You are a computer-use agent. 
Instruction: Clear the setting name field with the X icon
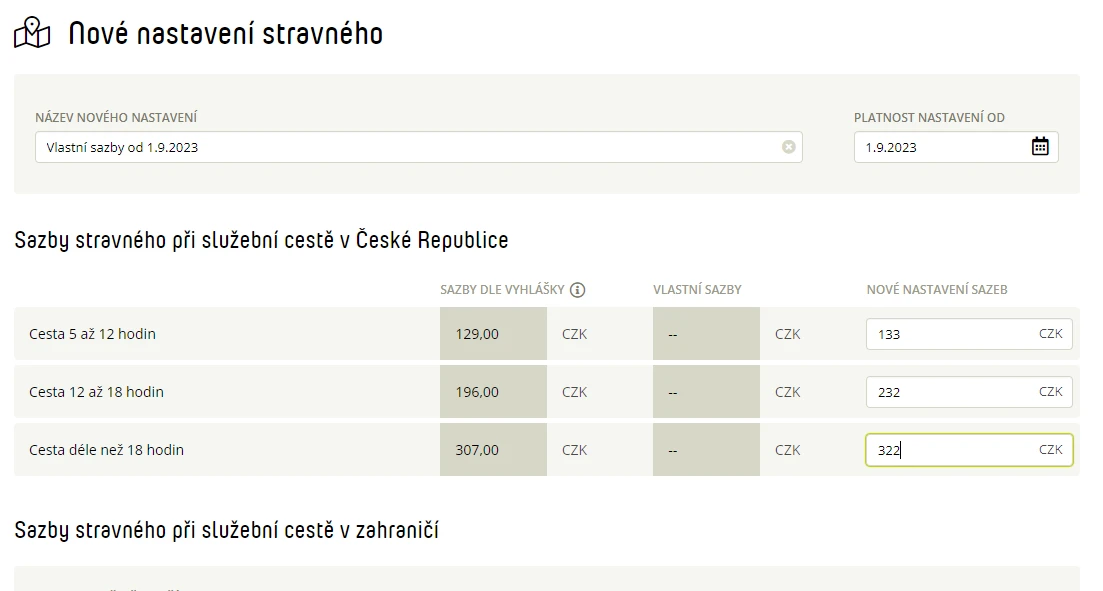[789, 146]
